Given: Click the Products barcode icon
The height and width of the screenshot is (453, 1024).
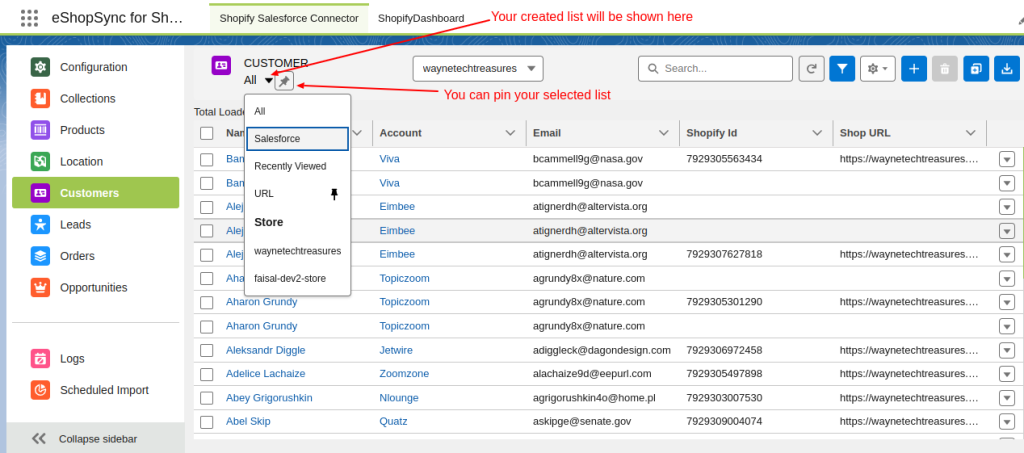Looking at the screenshot, I should point(40,130).
